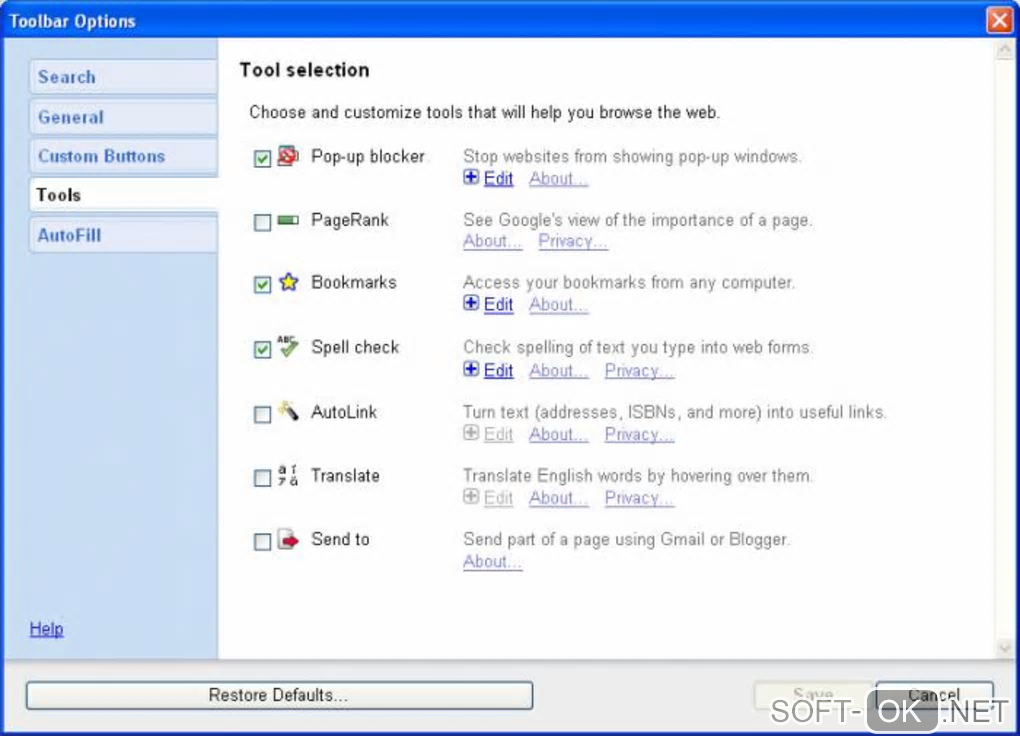This screenshot has width=1020, height=736.
Task: Expand Bookmarks Edit plus icon
Action: coord(471,303)
